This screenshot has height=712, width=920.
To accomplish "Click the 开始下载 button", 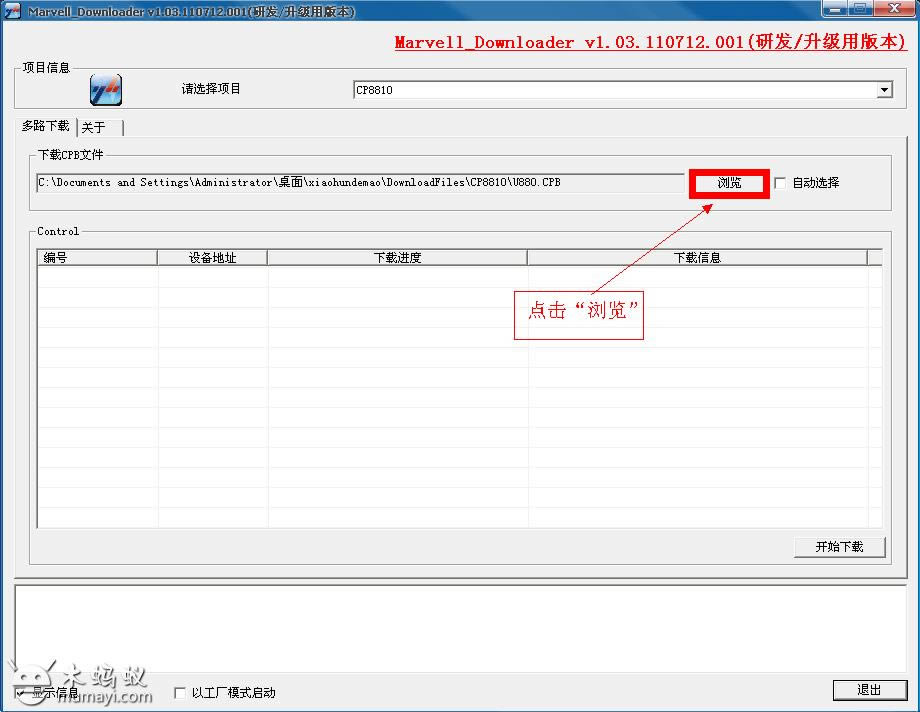I will [x=838, y=547].
